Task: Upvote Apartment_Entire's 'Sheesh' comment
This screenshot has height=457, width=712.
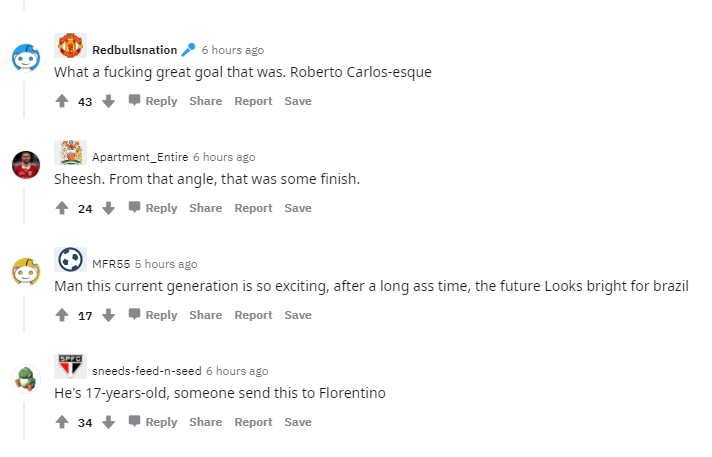Action: tap(62, 208)
